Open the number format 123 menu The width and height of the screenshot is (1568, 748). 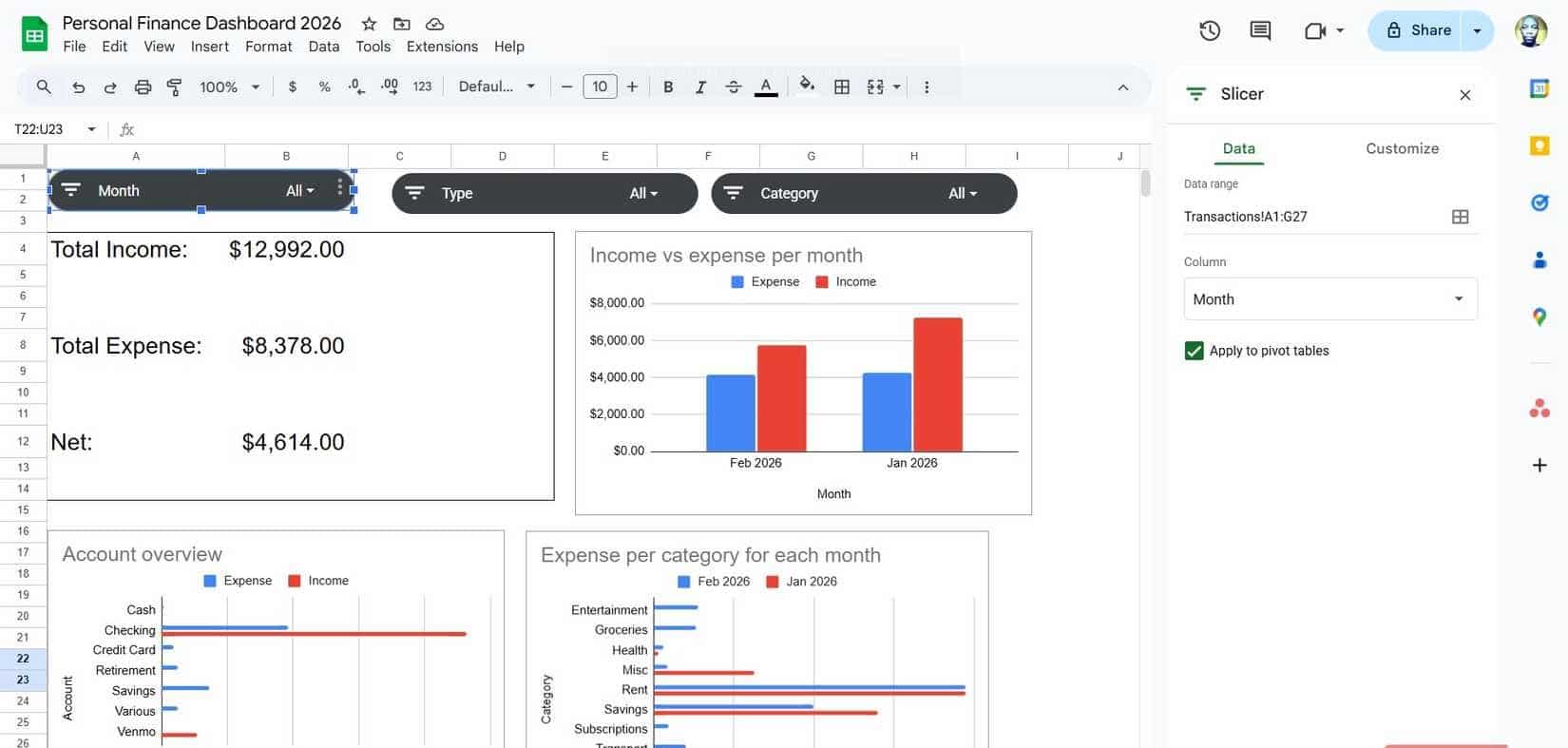click(x=422, y=86)
